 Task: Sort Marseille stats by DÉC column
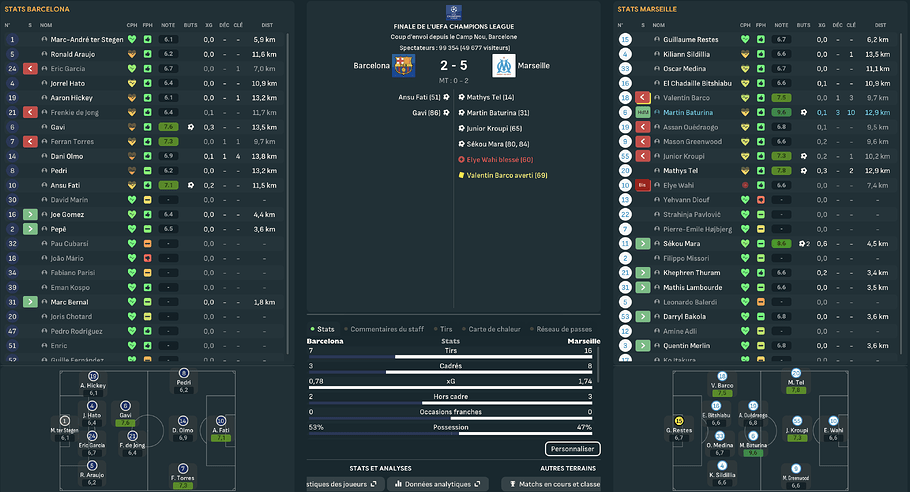(837, 25)
